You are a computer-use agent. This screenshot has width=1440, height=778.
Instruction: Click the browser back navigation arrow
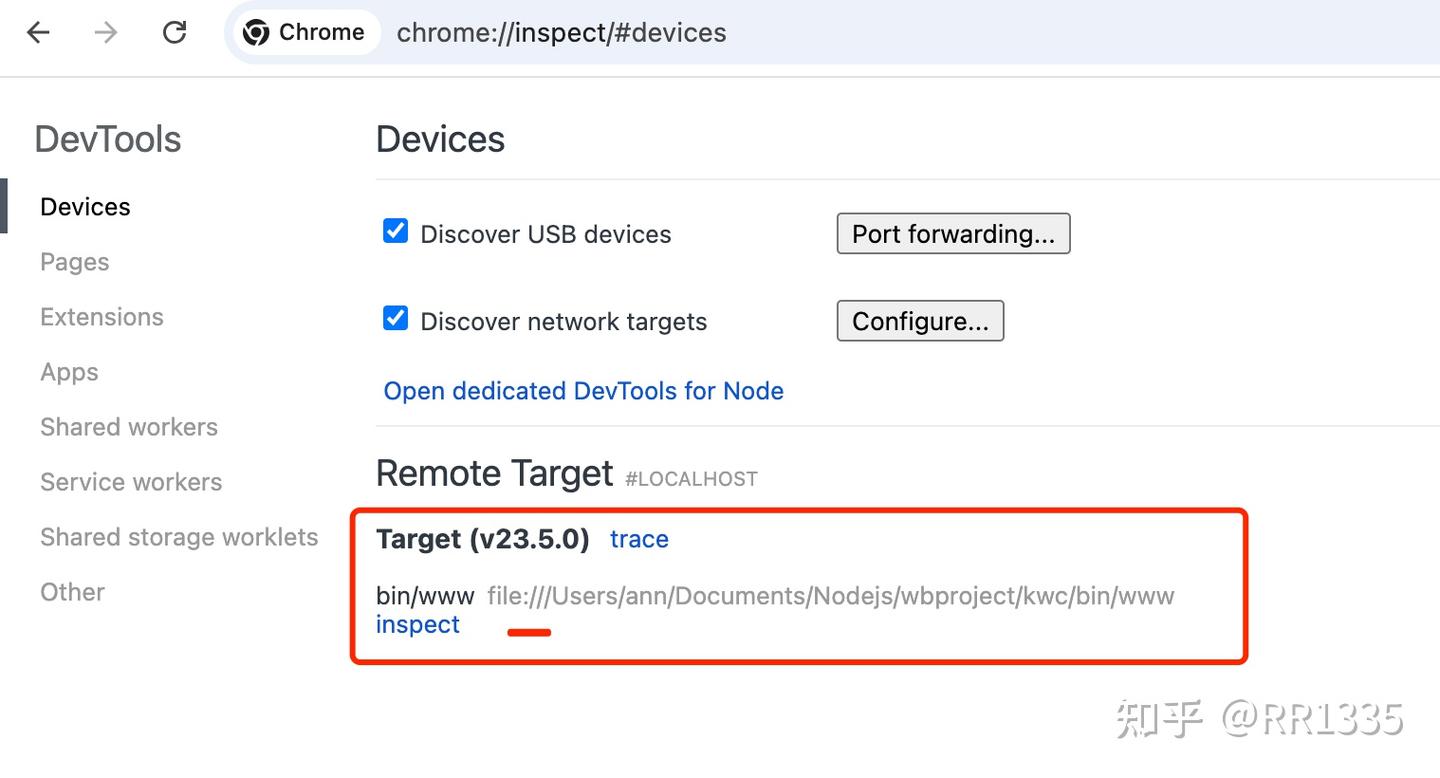click(x=37, y=32)
